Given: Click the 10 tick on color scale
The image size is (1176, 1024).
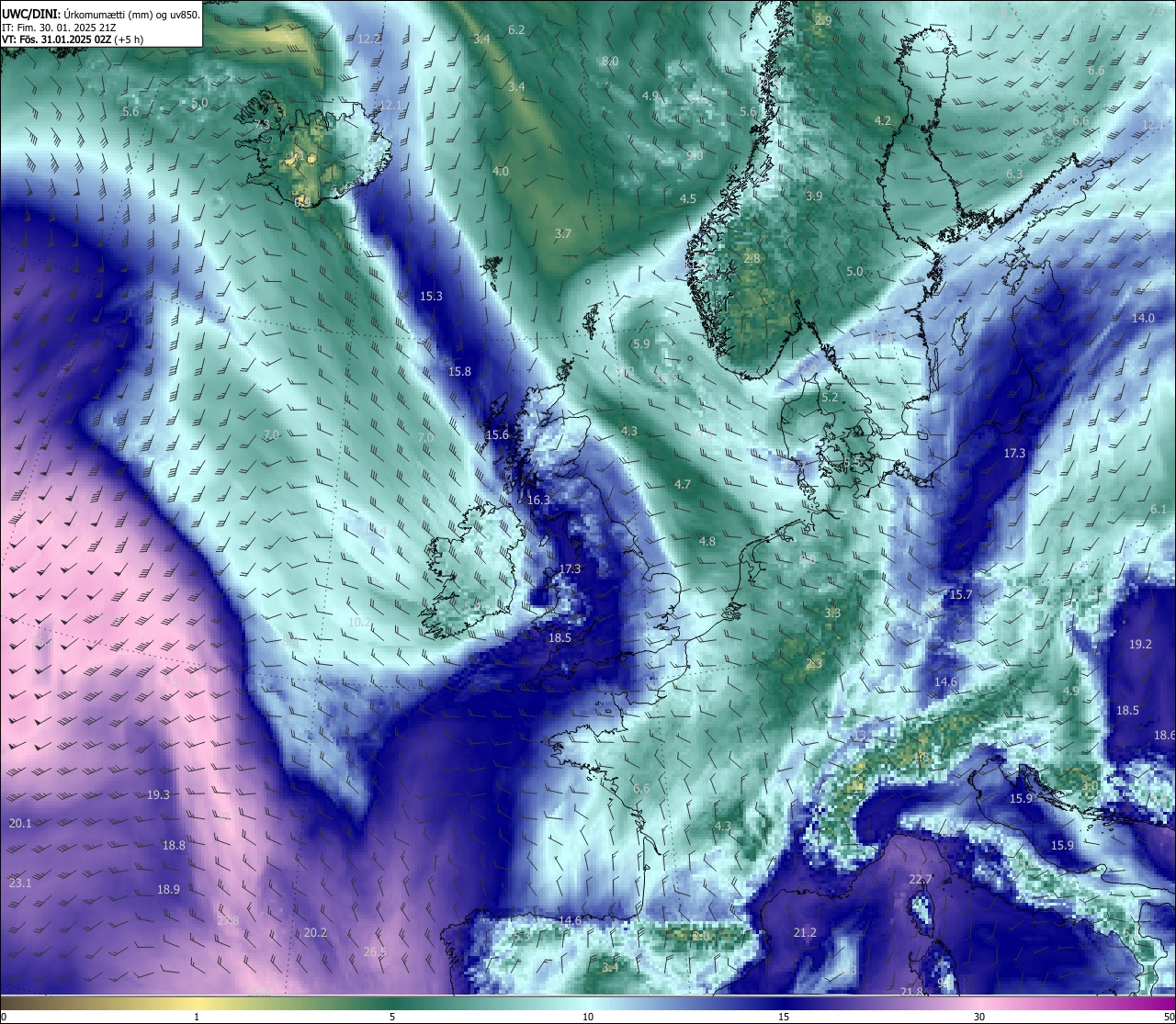Looking at the screenshot, I should (588, 1017).
